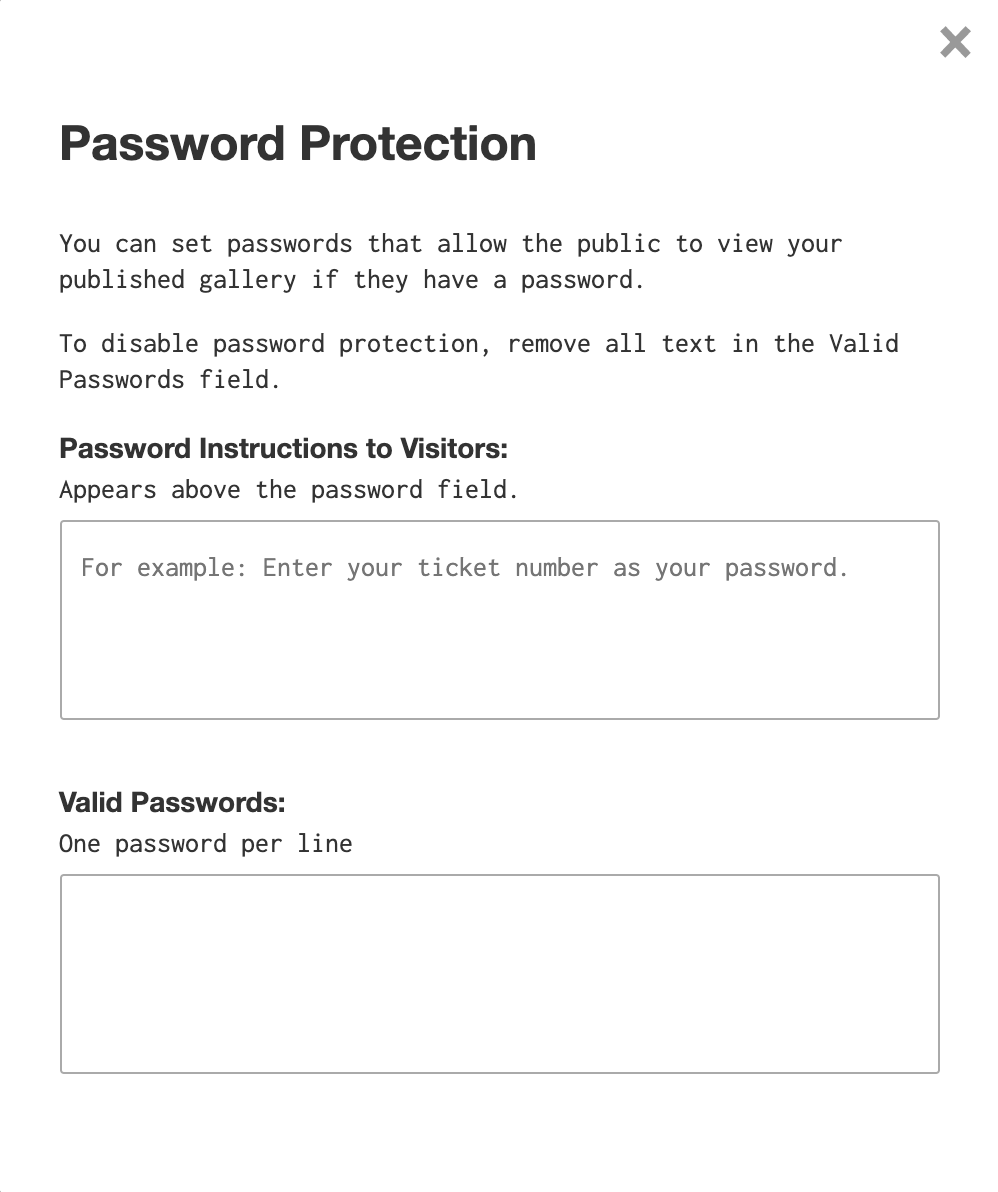Close the Password Protection dialog
Image resolution: width=998 pixels, height=1192 pixels.
[x=955, y=43]
